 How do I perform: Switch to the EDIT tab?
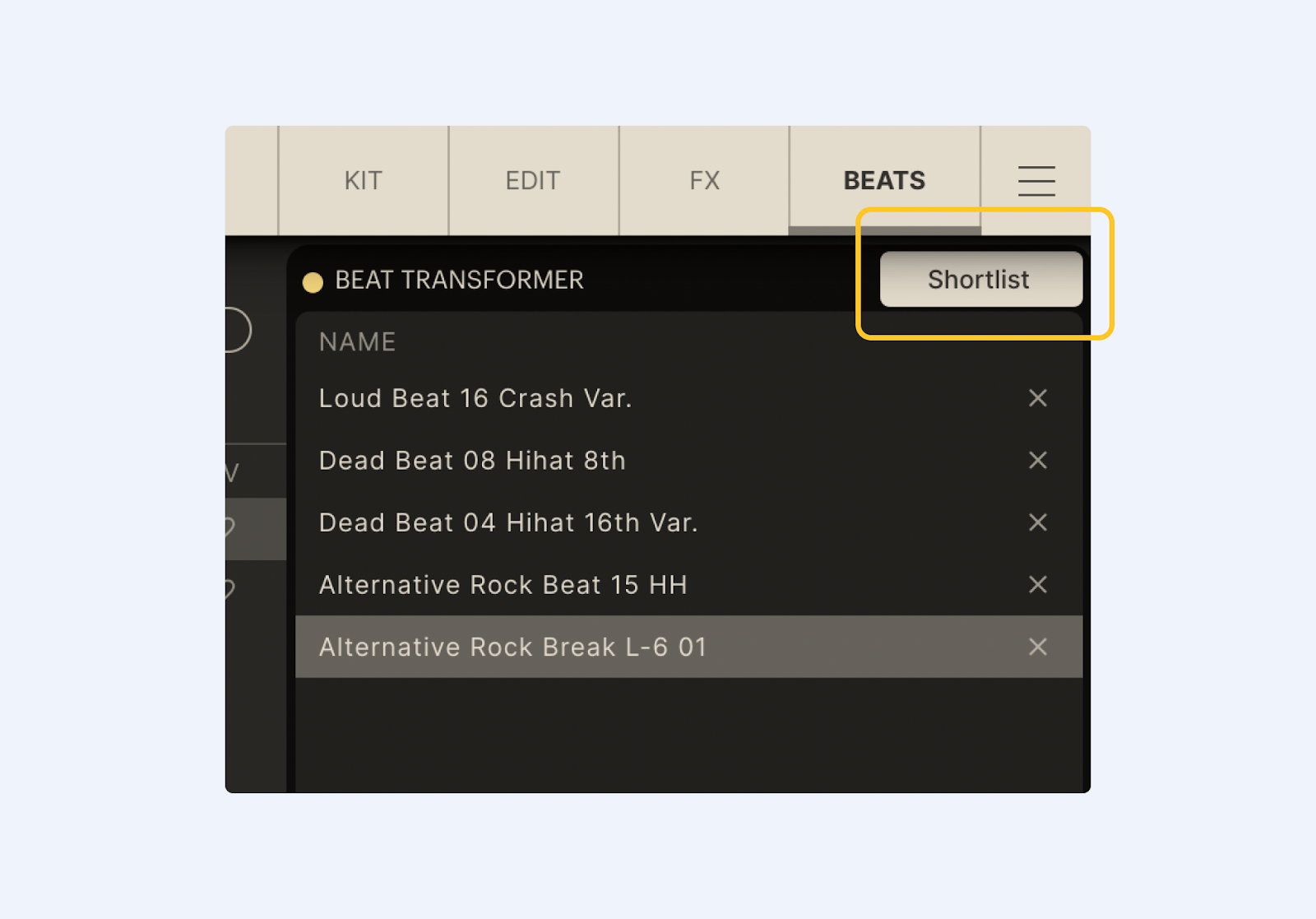[x=534, y=180]
